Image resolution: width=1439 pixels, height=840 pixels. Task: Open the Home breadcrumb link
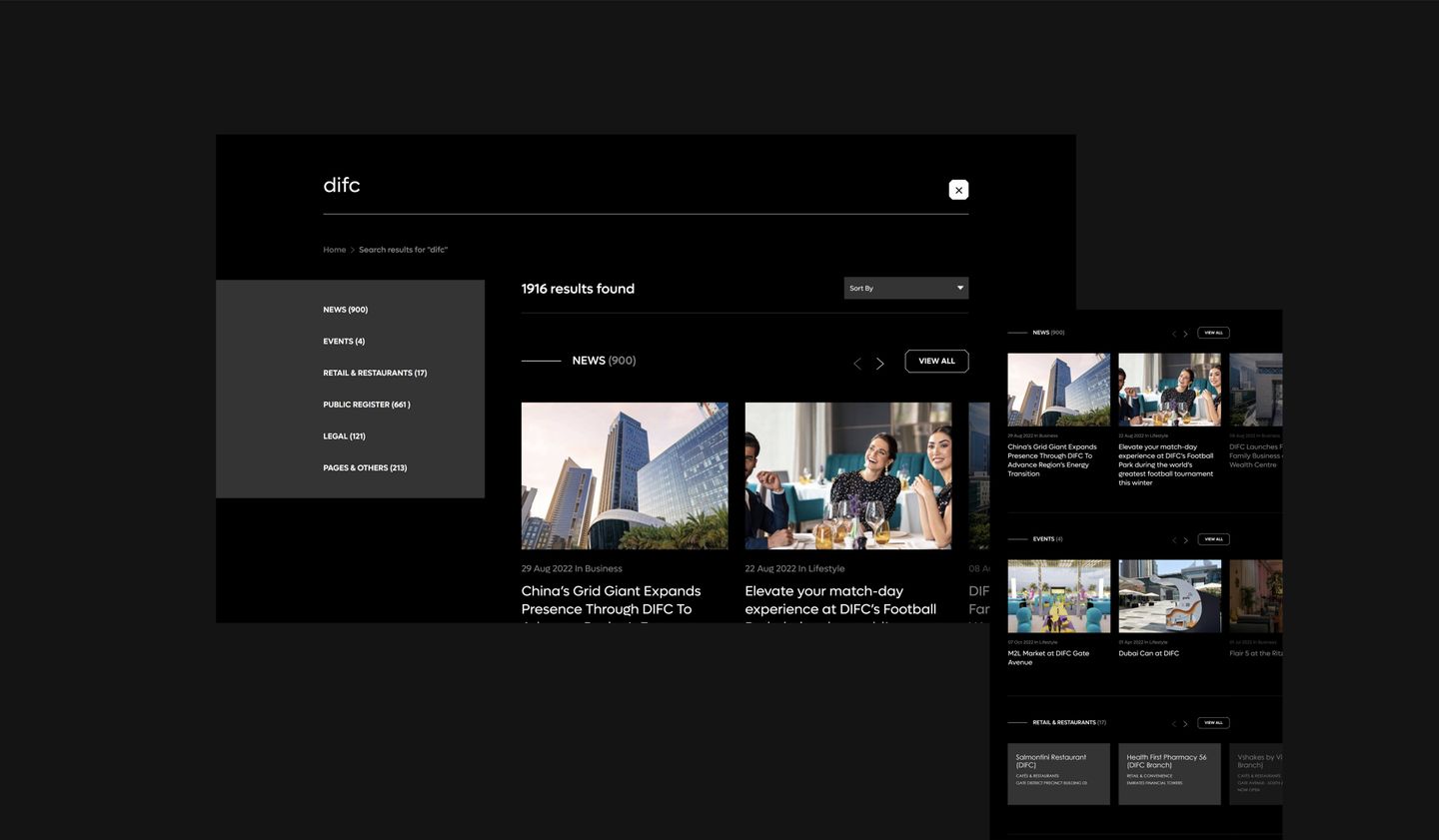point(334,250)
